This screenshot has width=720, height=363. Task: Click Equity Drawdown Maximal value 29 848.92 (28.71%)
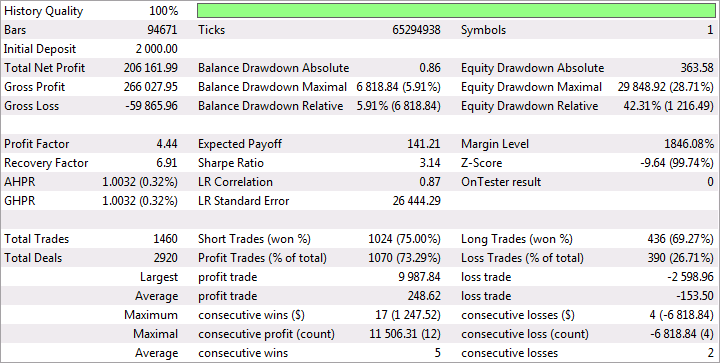(666, 87)
